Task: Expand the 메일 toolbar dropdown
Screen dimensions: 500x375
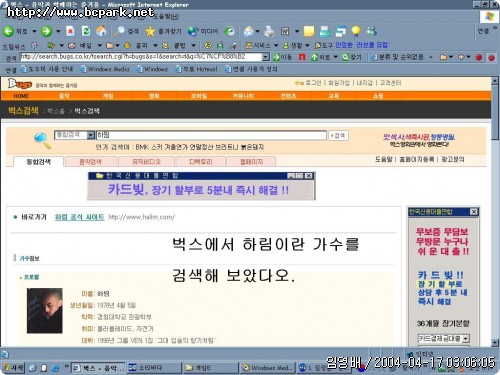Action: point(99,45)
